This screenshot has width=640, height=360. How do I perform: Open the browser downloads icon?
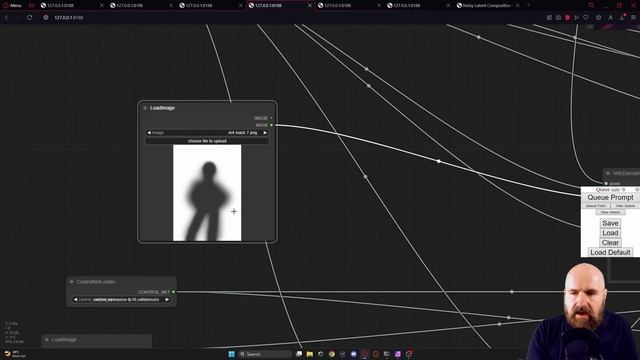622,18
